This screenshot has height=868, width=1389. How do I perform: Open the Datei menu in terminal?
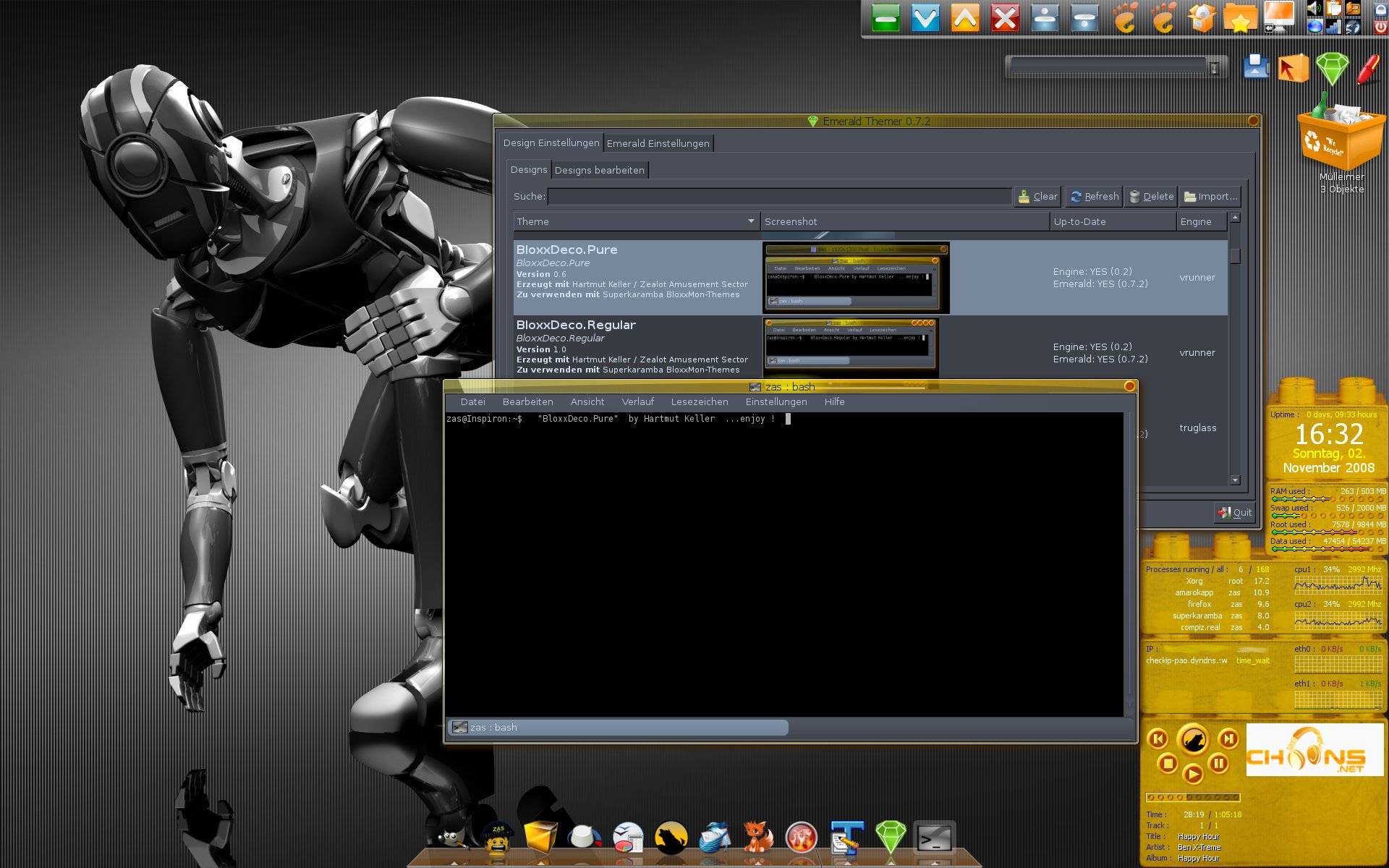472,401
